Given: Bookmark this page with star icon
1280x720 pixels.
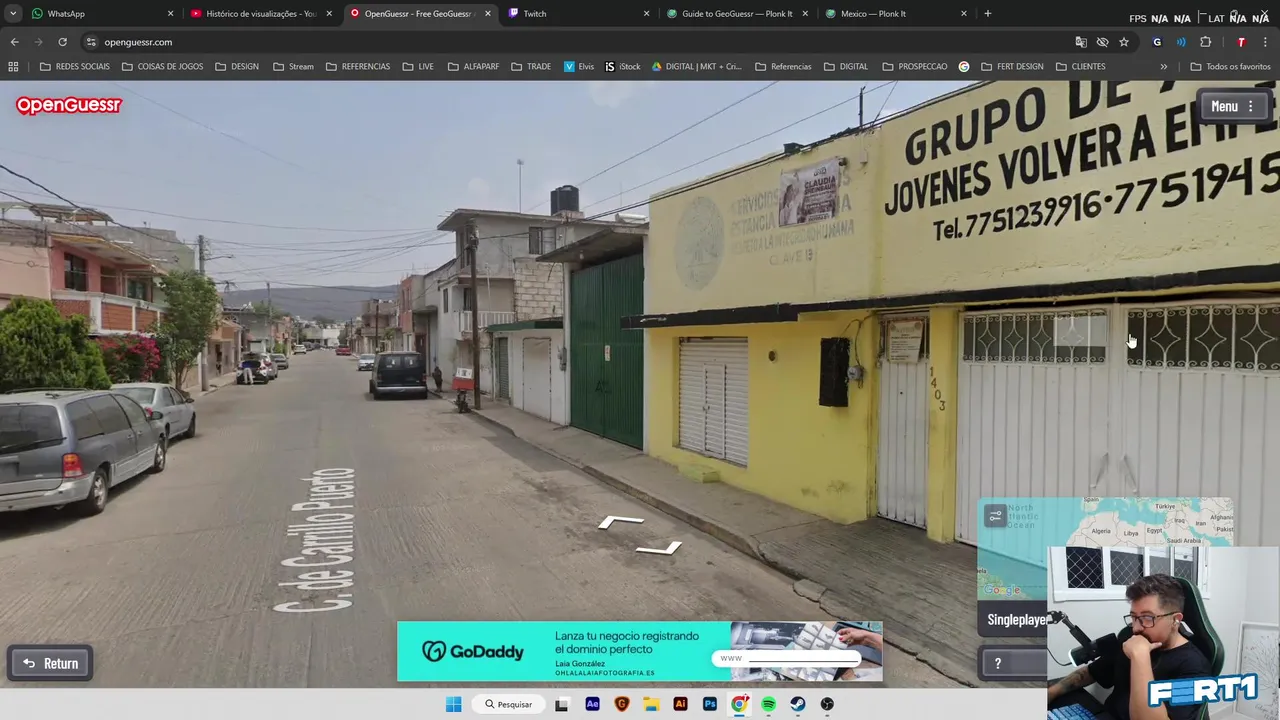Looking at the screenshot, I should [1124, 42].
